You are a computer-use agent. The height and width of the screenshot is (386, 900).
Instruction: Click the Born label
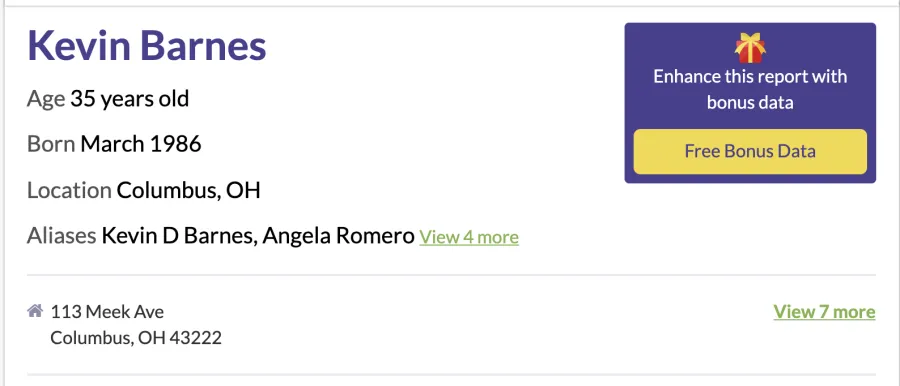[51, 144]
